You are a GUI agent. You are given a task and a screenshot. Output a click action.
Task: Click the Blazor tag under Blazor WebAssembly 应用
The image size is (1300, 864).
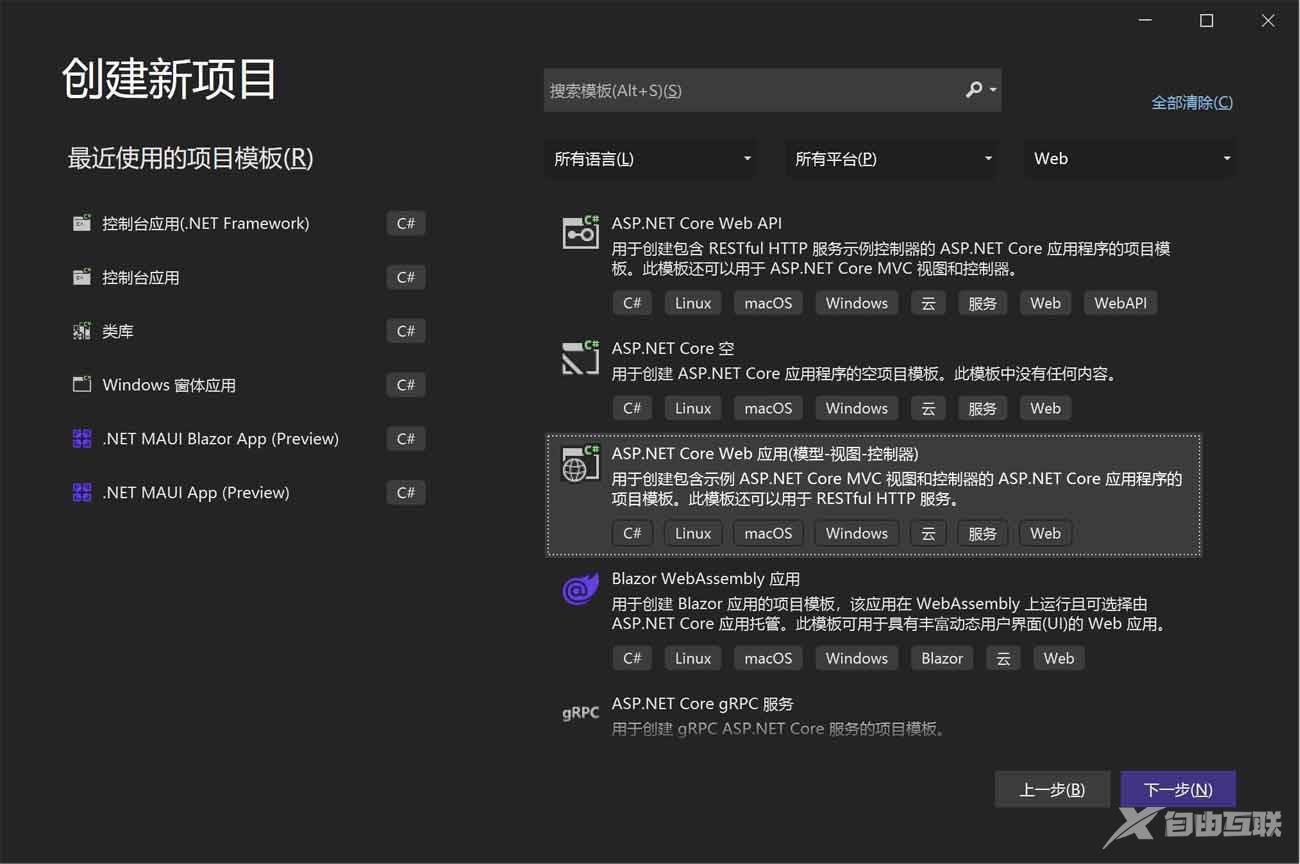(942, 658)
